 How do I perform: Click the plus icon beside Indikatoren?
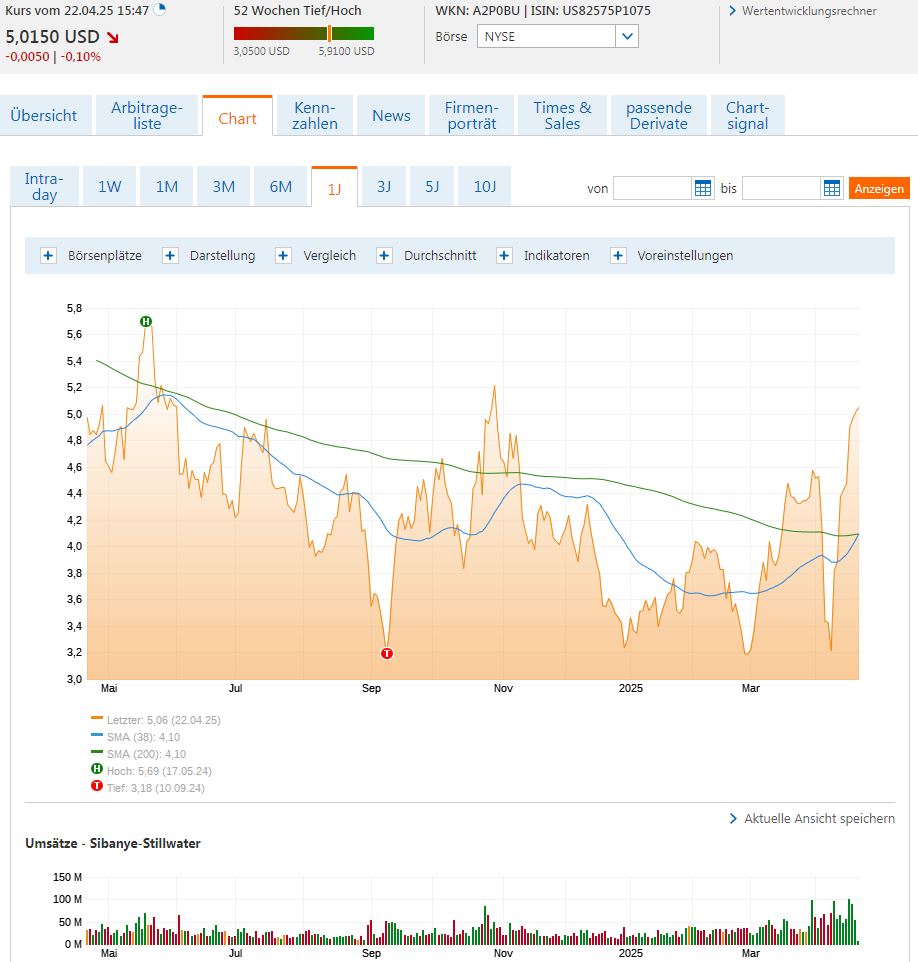click(503, 255)
